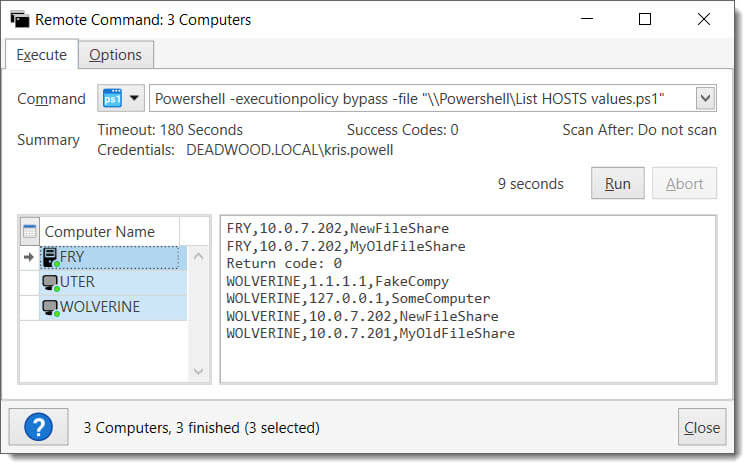Click the computer list scroll down arrow
This screenshot has width=750, height=469.
click(x=199, y=371)
